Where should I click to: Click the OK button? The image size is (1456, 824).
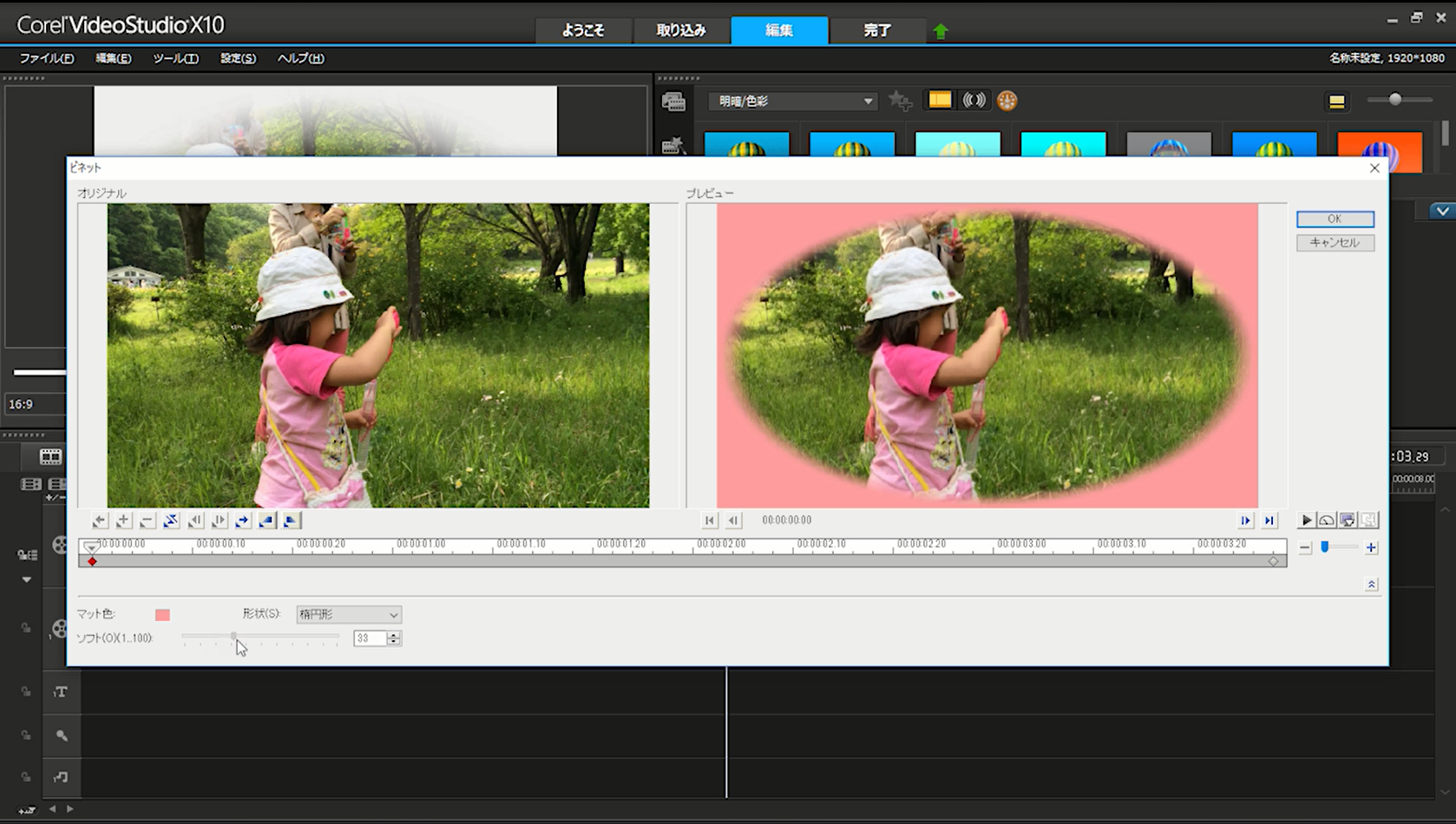pos(1335,219)
